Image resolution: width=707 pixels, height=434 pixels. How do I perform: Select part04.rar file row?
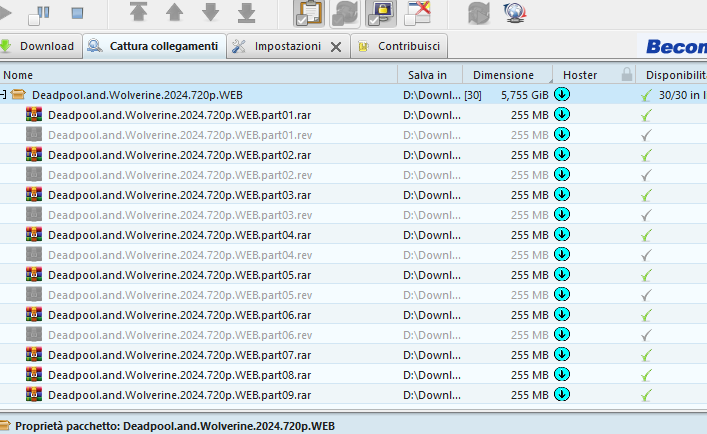(x=354, y=235)
